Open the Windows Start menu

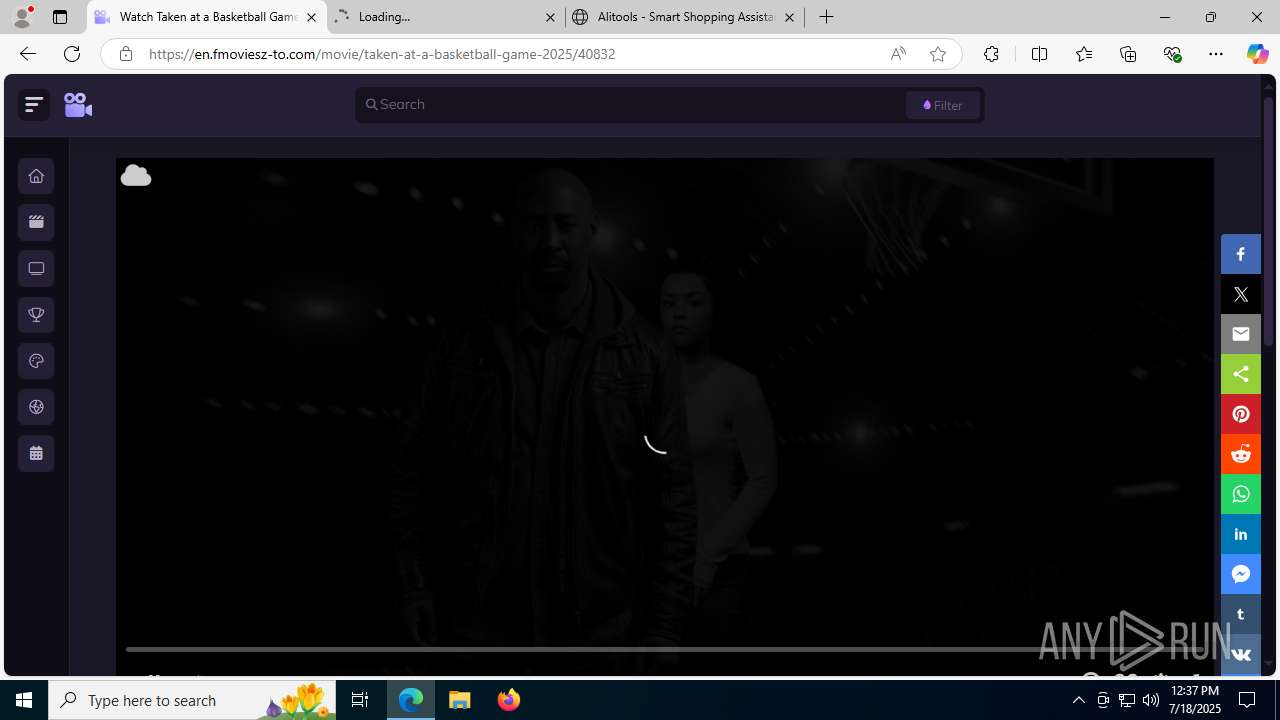24,700
